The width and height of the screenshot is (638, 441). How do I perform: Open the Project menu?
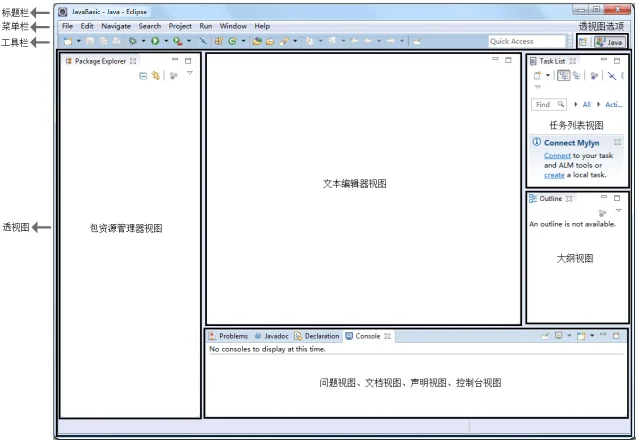180,26
